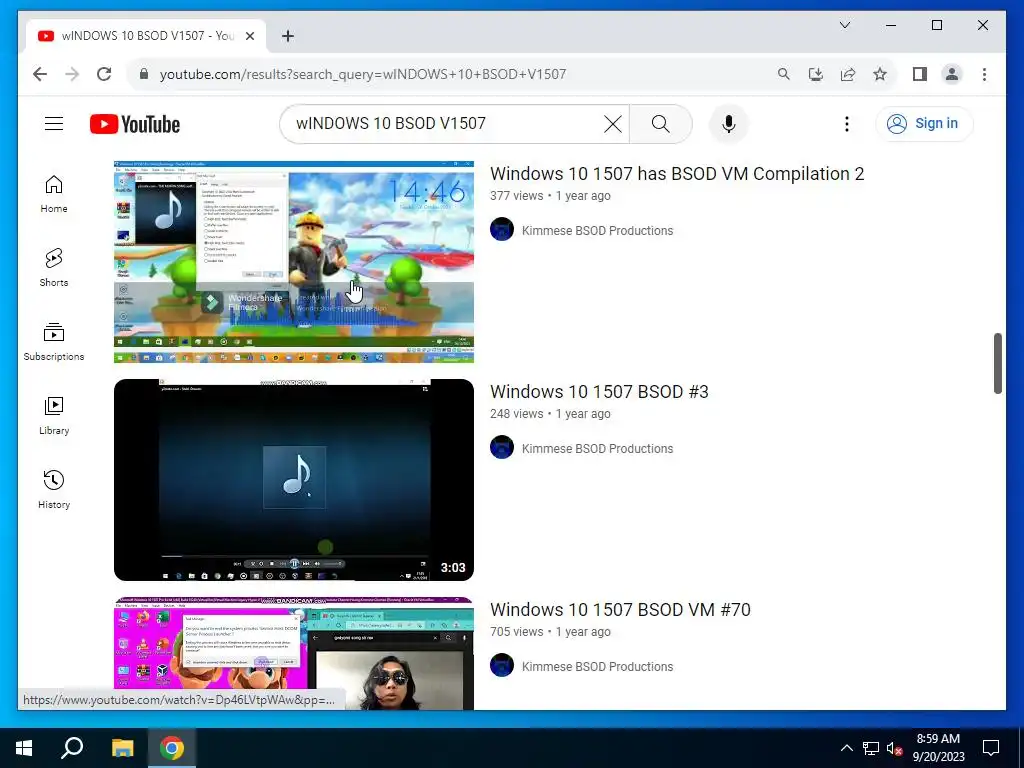Open Library in the sidebar
1024x768 pixels.
click(54, 416)
